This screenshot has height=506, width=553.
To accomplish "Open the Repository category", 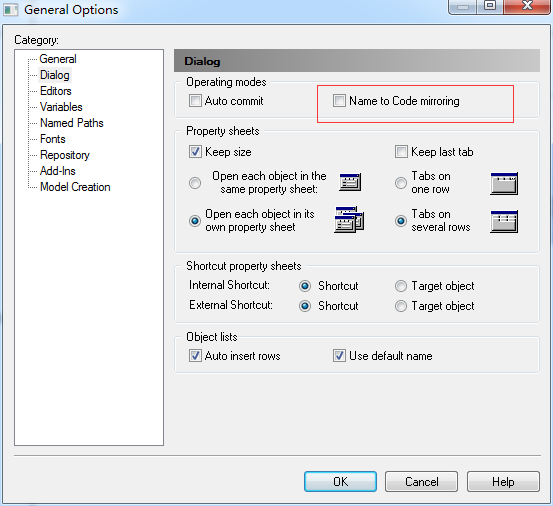I will (65, 155).
